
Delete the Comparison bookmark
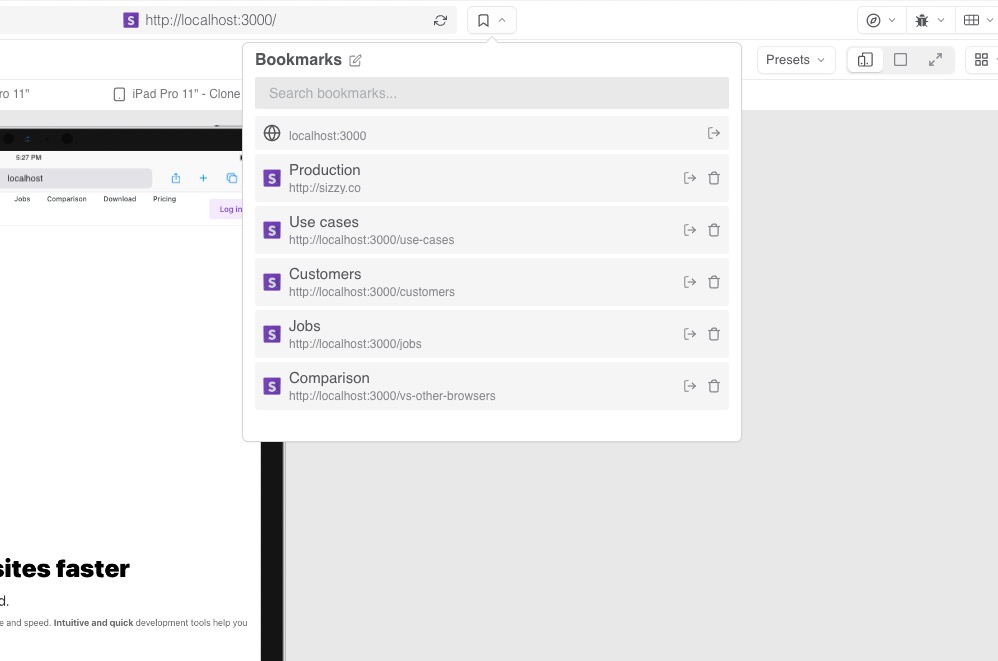point(714,386)
